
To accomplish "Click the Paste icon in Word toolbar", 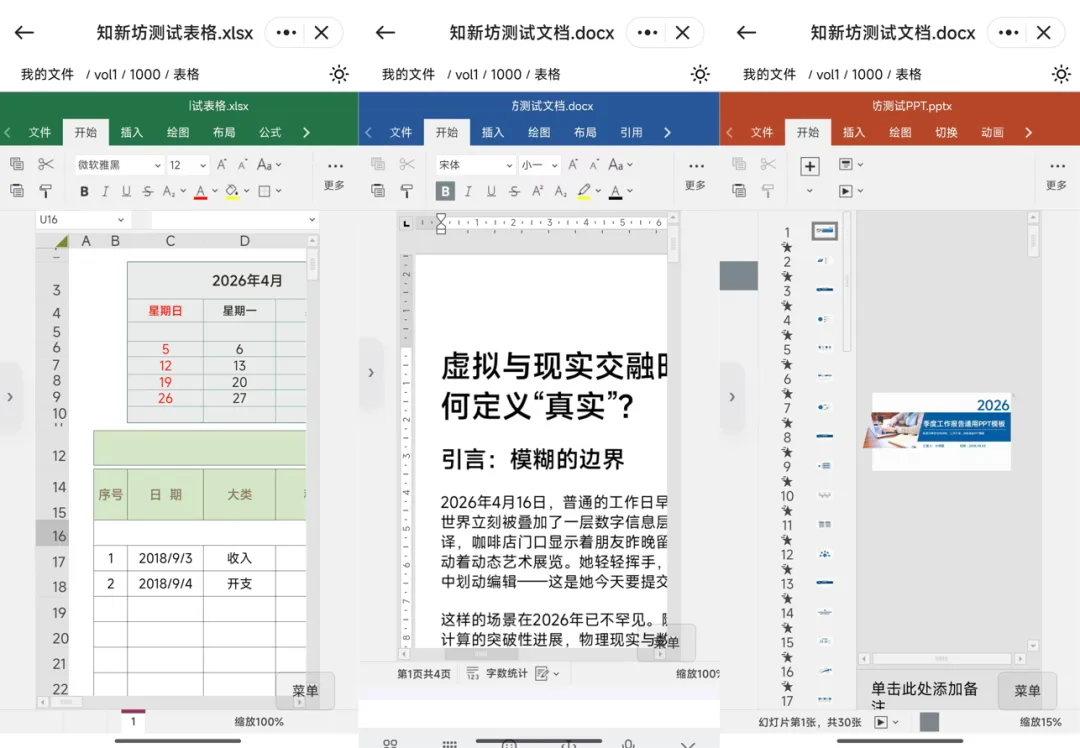I will [378, 191].
